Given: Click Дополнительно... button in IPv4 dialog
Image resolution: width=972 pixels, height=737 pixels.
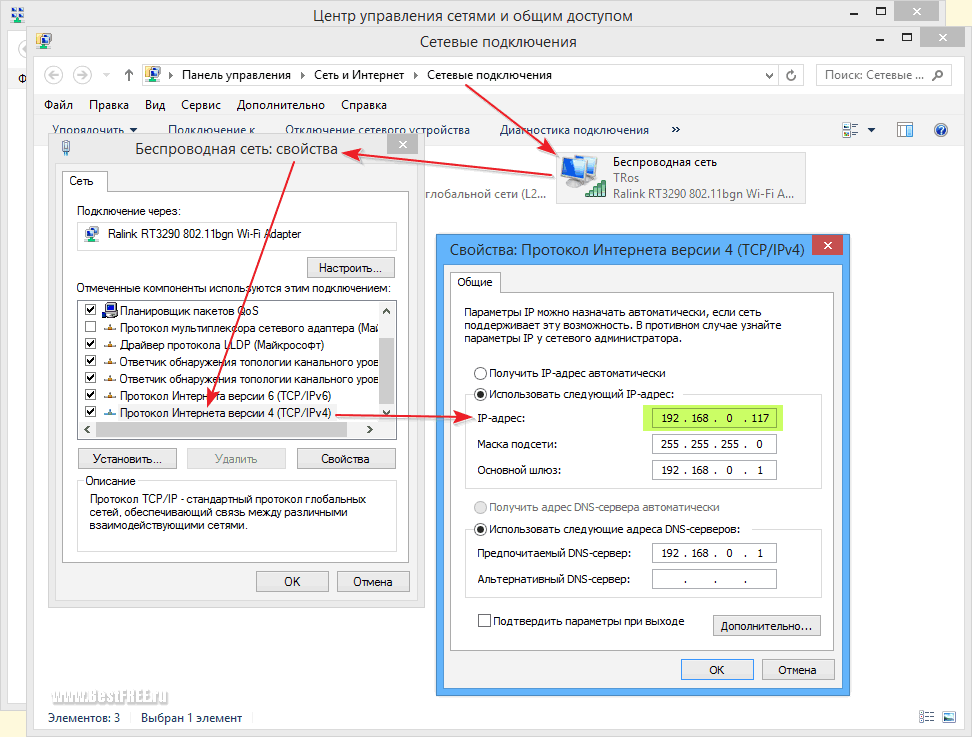Looking at the screenshot, I should [x=766, y=626].
